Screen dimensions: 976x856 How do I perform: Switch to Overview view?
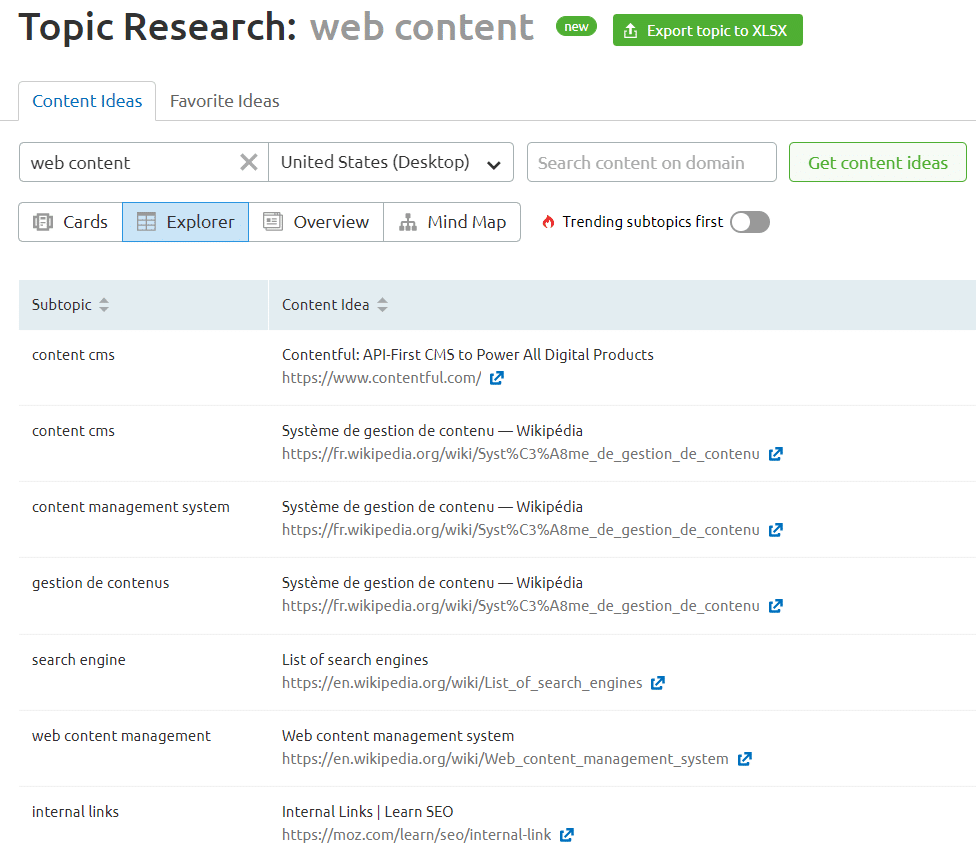point(316,222)
